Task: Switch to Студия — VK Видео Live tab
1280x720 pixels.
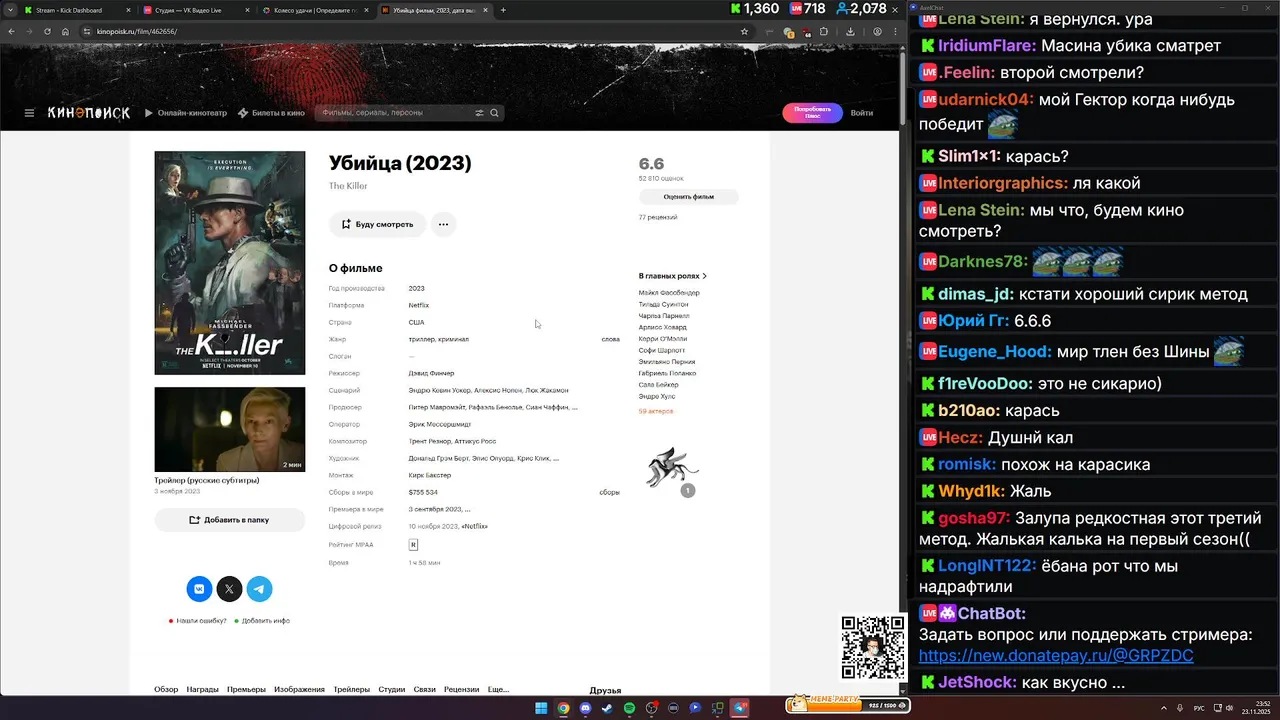Action: (x=195, y=10)
